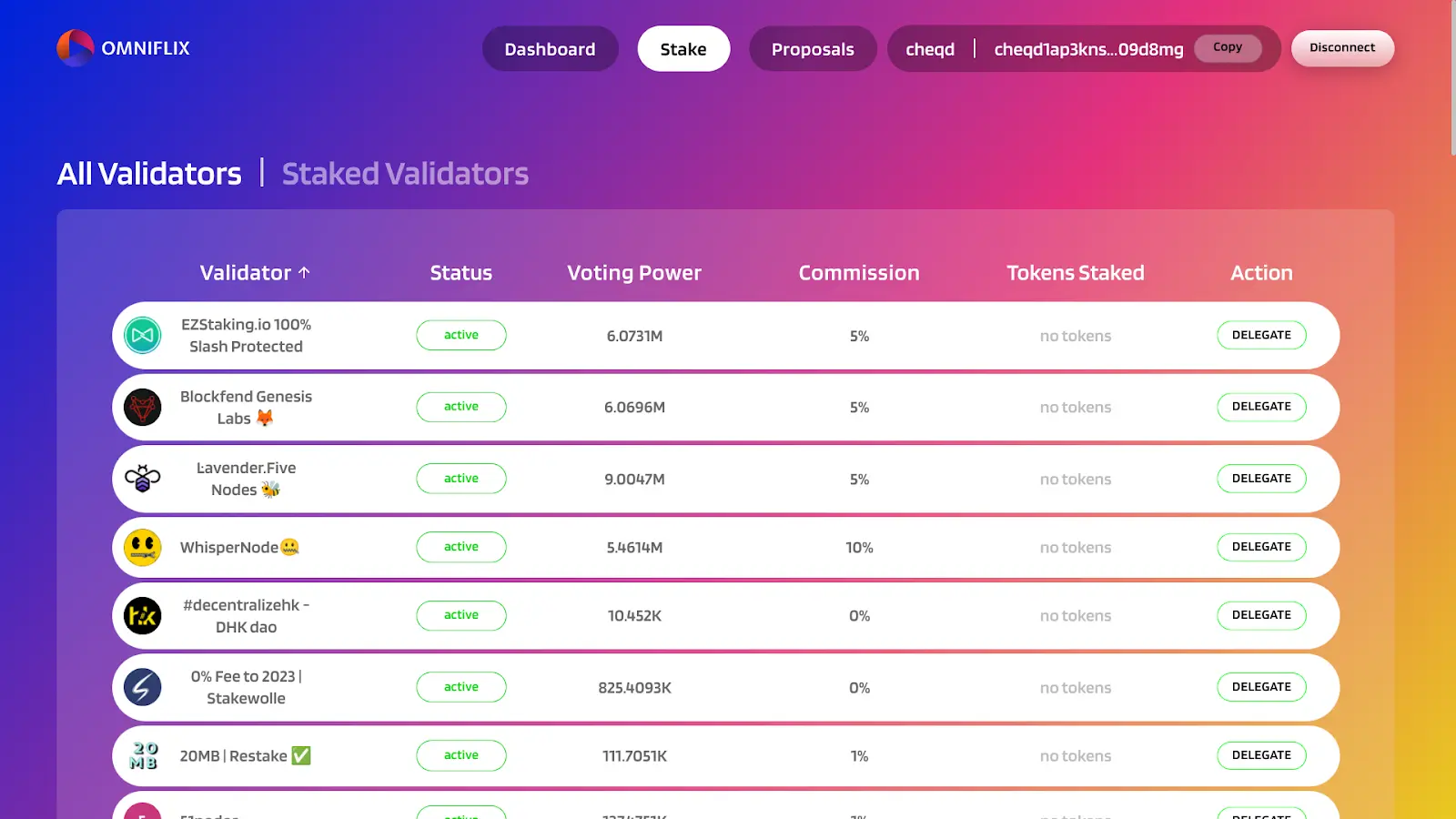Click the EZStaking.io validator avatar

pos(143,336)
